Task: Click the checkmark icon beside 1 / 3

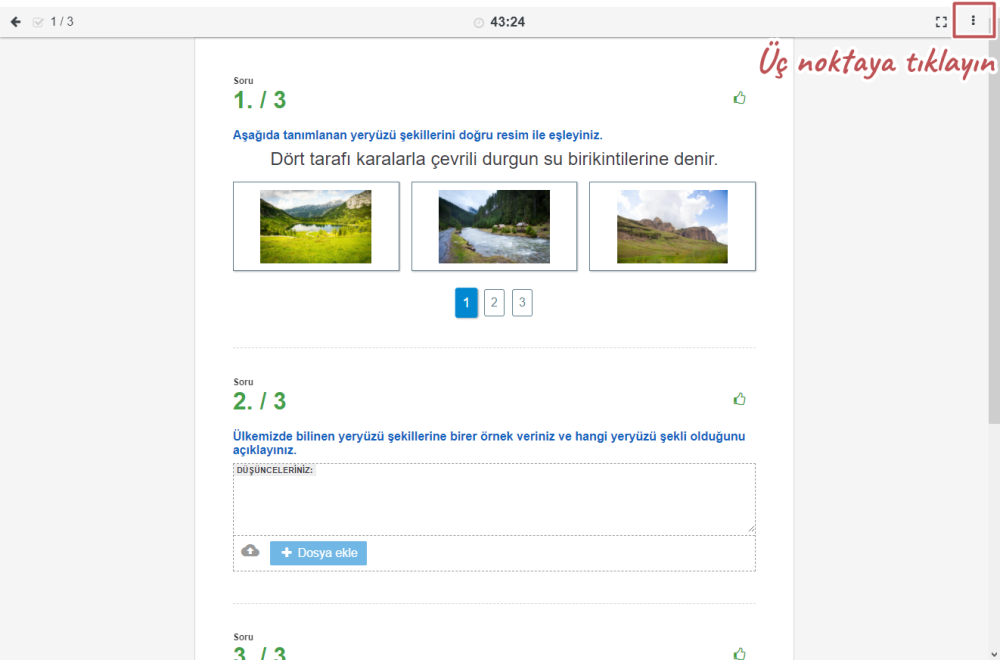Action: 38,22
